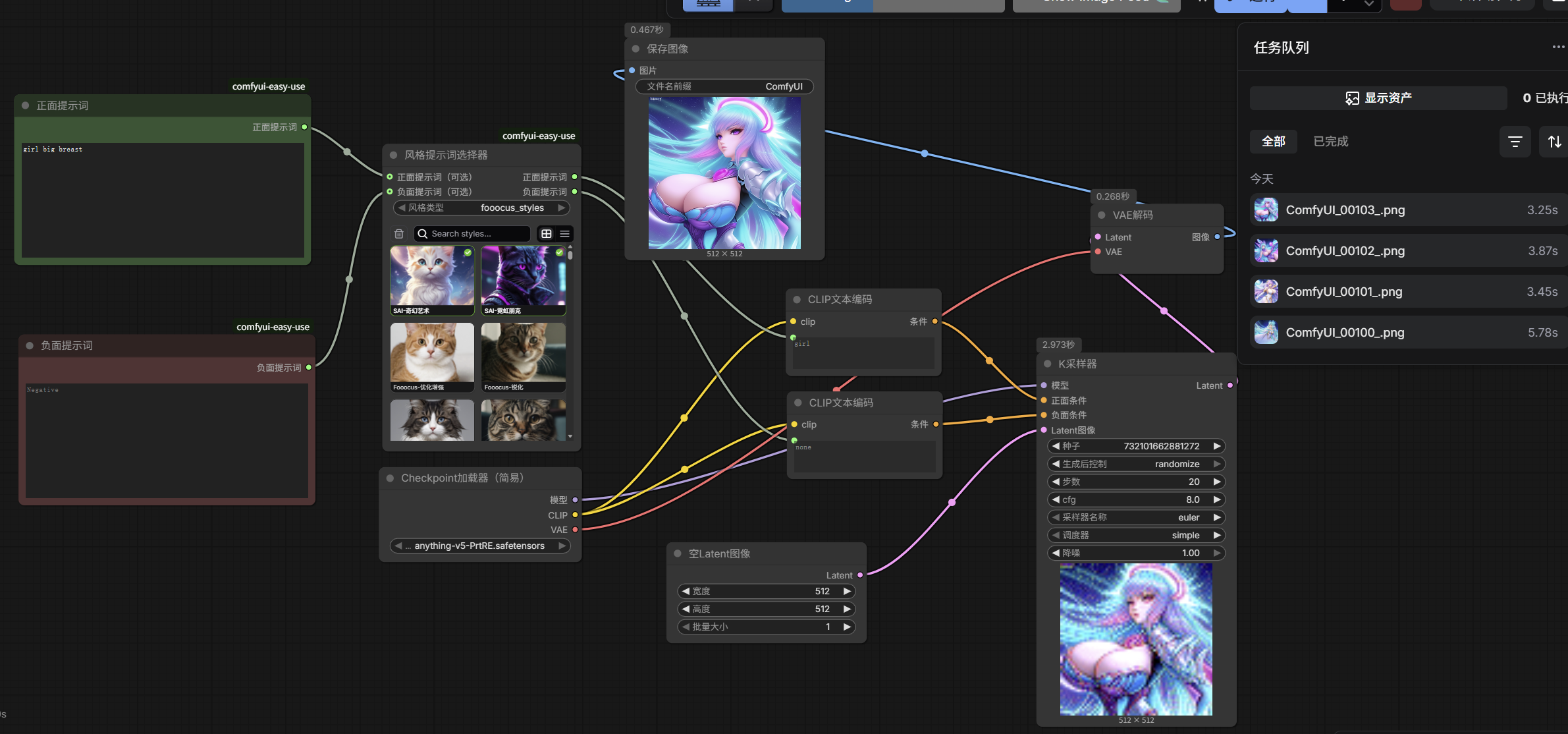Deselect the SAI-奇幻艺术 style
Viewport: 1568px width, 734px height.
[x=432, y=279]
